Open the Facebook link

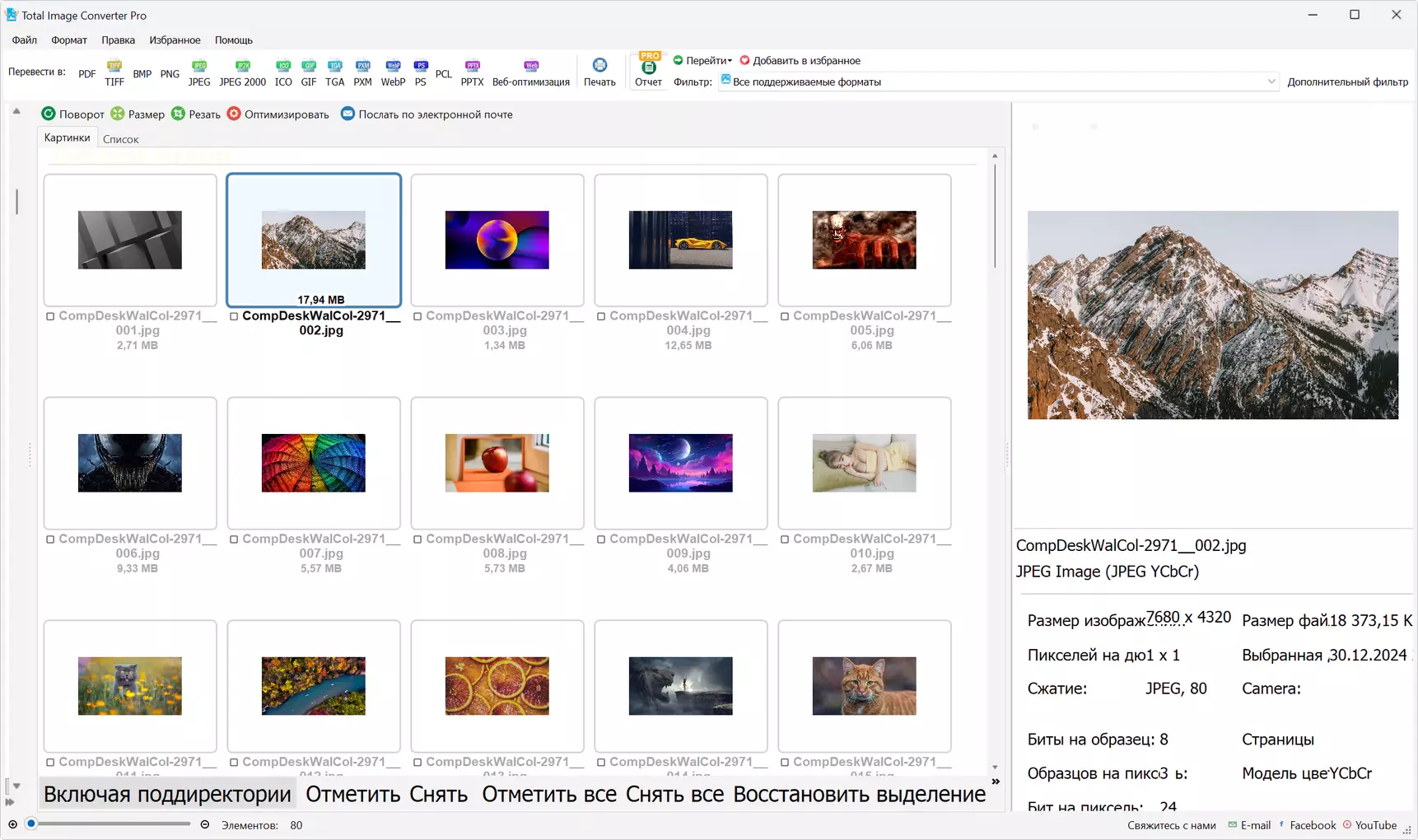(x=1307, y=825)
